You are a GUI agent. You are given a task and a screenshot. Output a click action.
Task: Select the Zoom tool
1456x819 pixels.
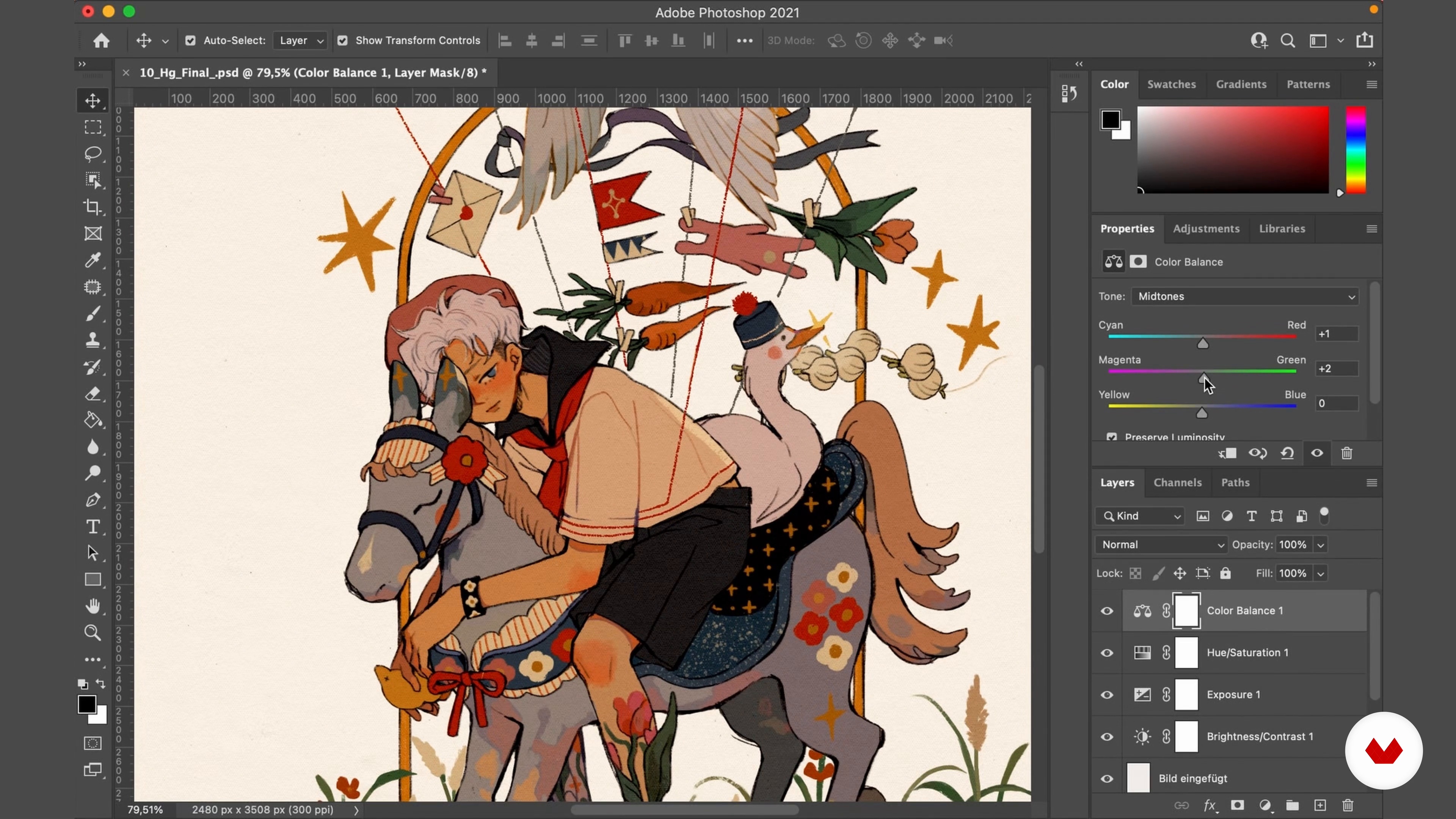[93, 632]
